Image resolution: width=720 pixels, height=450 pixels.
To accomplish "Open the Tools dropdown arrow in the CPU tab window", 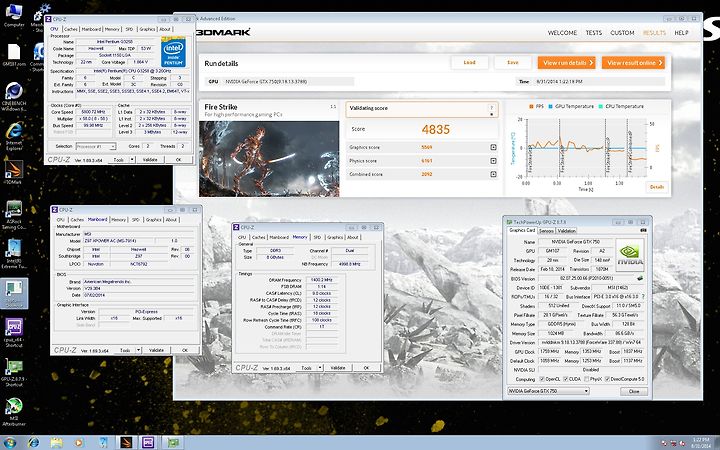I will pyautogui.click(x=132, y=160).
